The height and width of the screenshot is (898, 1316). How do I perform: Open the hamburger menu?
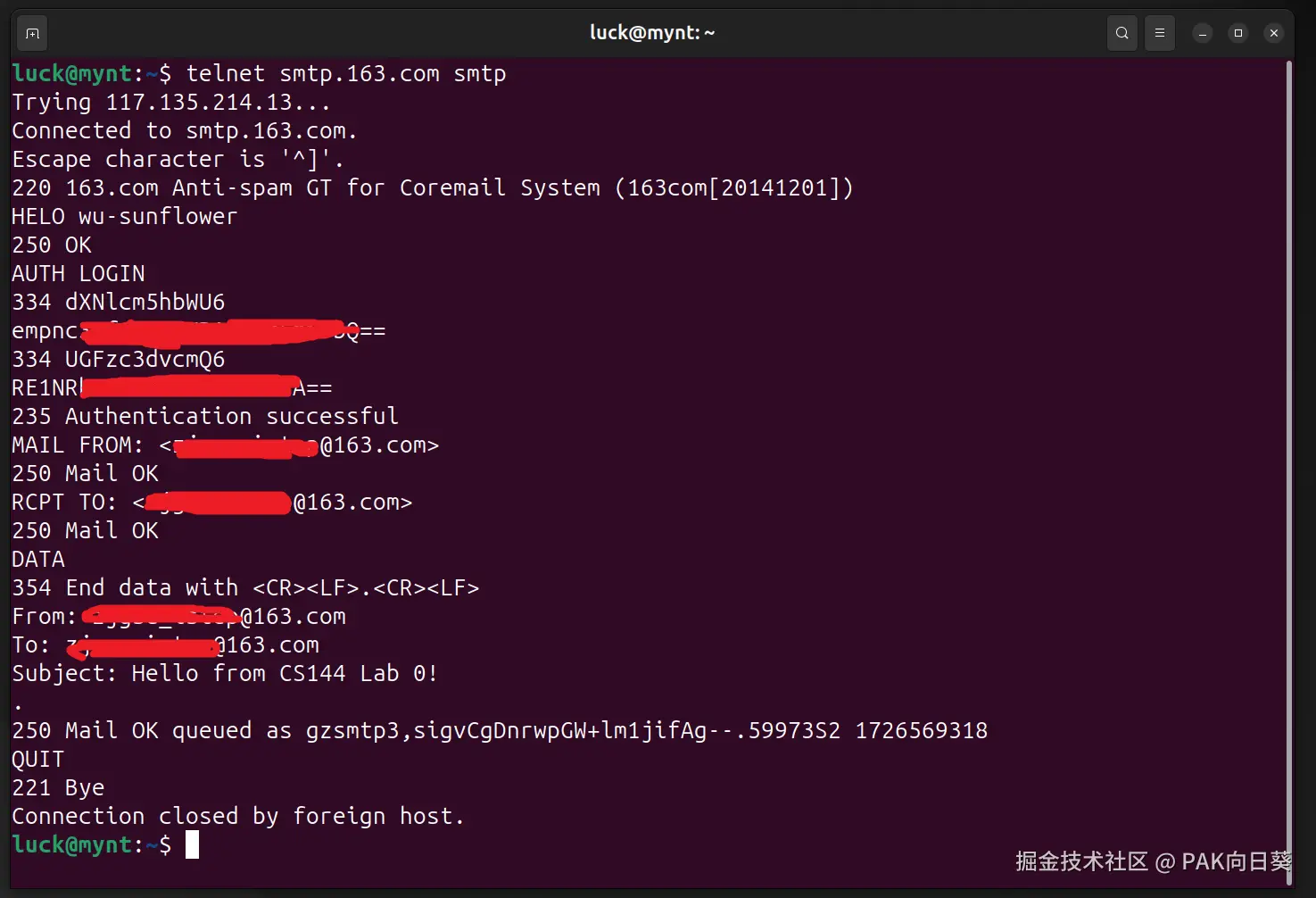point(1159,33)
